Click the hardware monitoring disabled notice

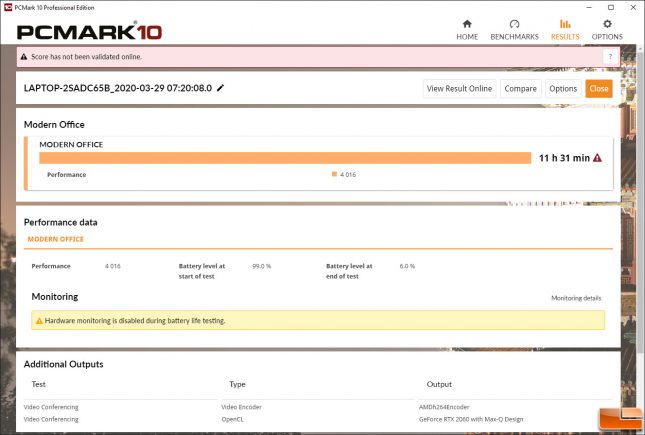tap(318, 320)
